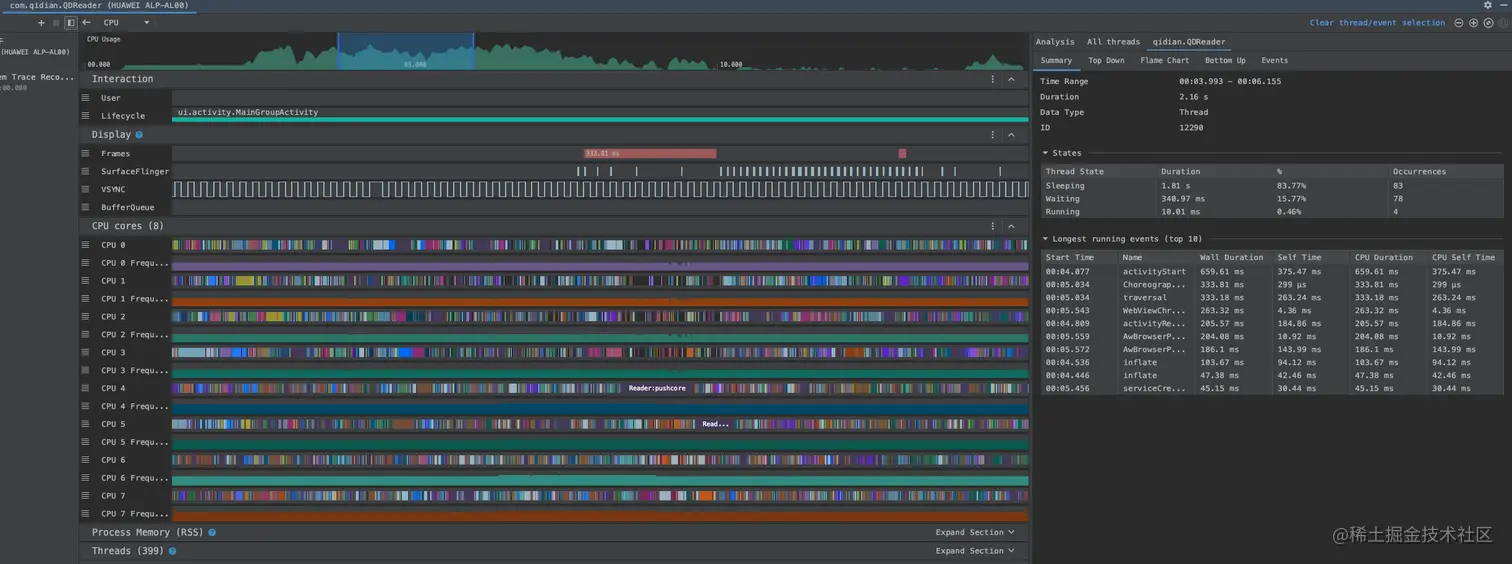The width and height of the screenshot is (1512, 564).
Task: Hide the profiler tool window with the minus icon
Action: [1502, 5]
